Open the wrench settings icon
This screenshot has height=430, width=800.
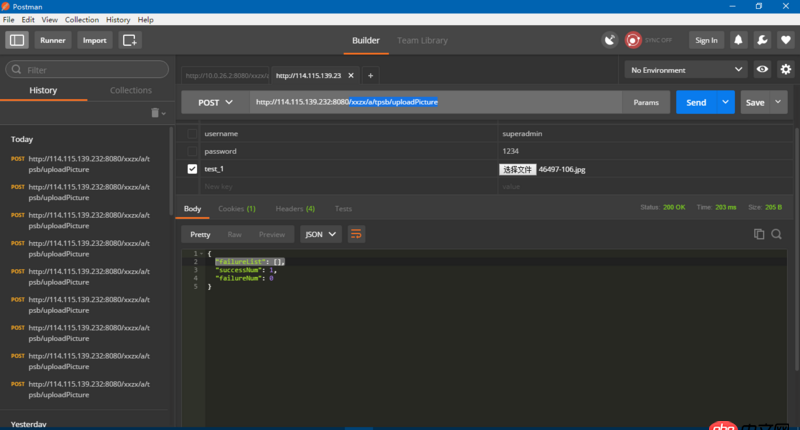pos(761,40)
